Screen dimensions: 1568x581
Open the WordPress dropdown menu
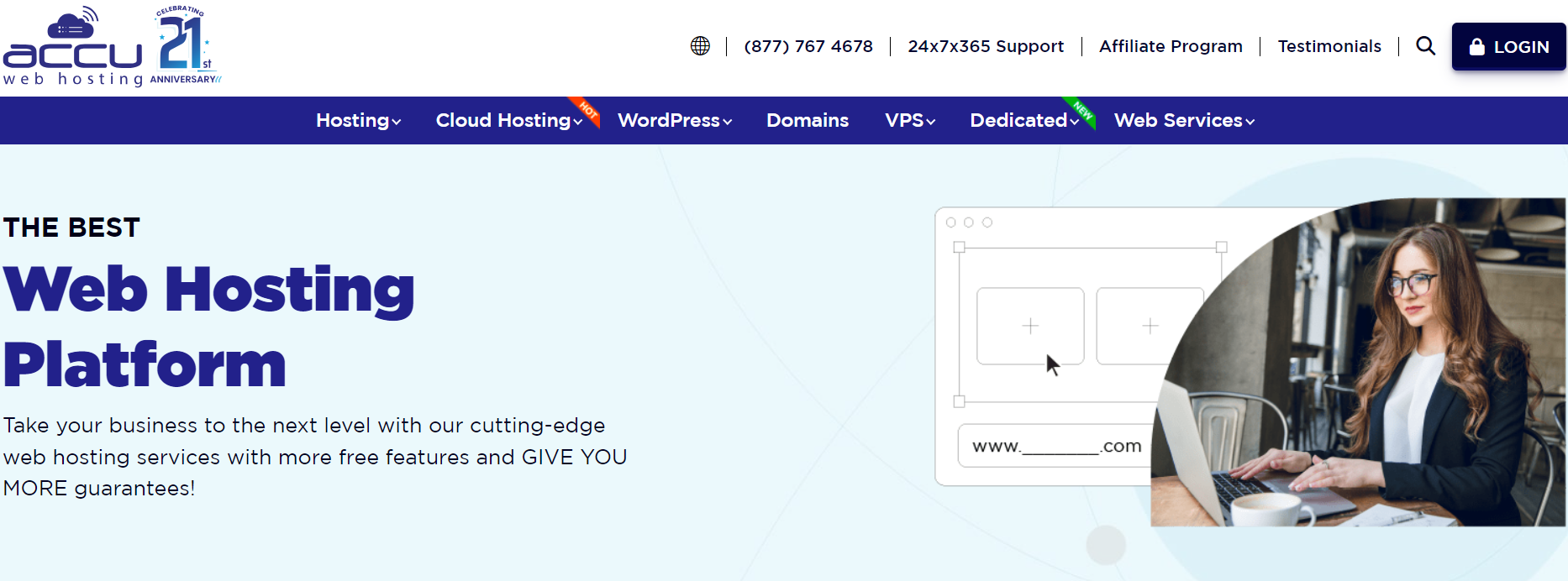(x=675, y=121)
